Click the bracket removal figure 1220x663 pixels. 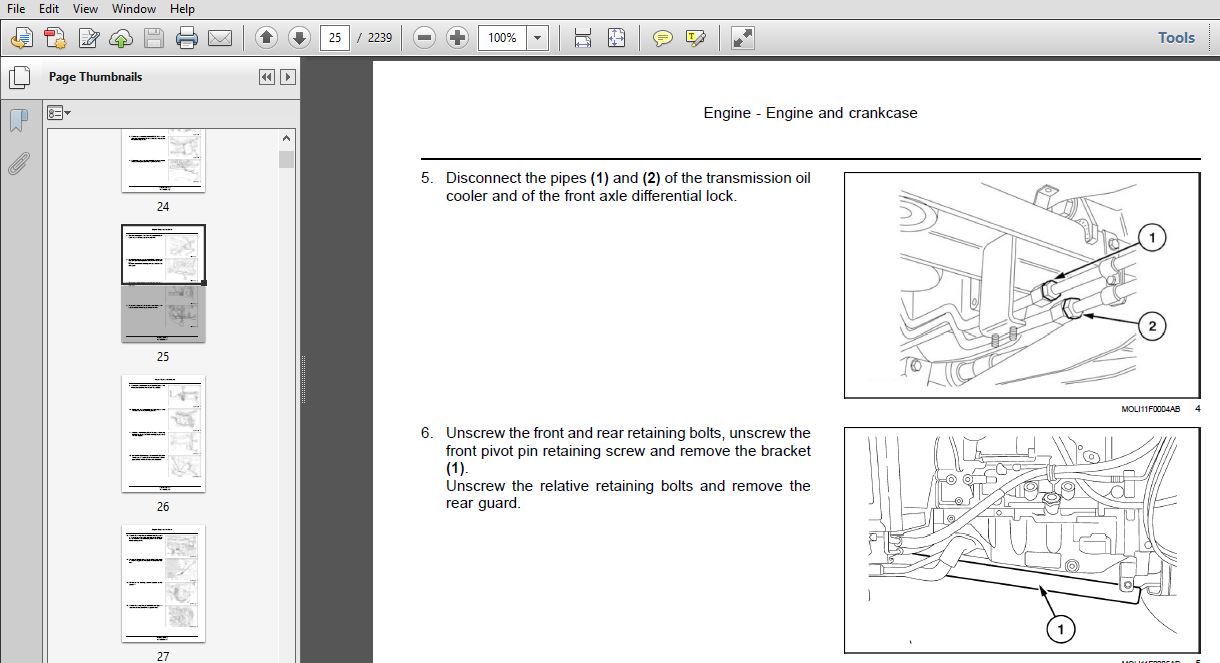(1021, 540)
